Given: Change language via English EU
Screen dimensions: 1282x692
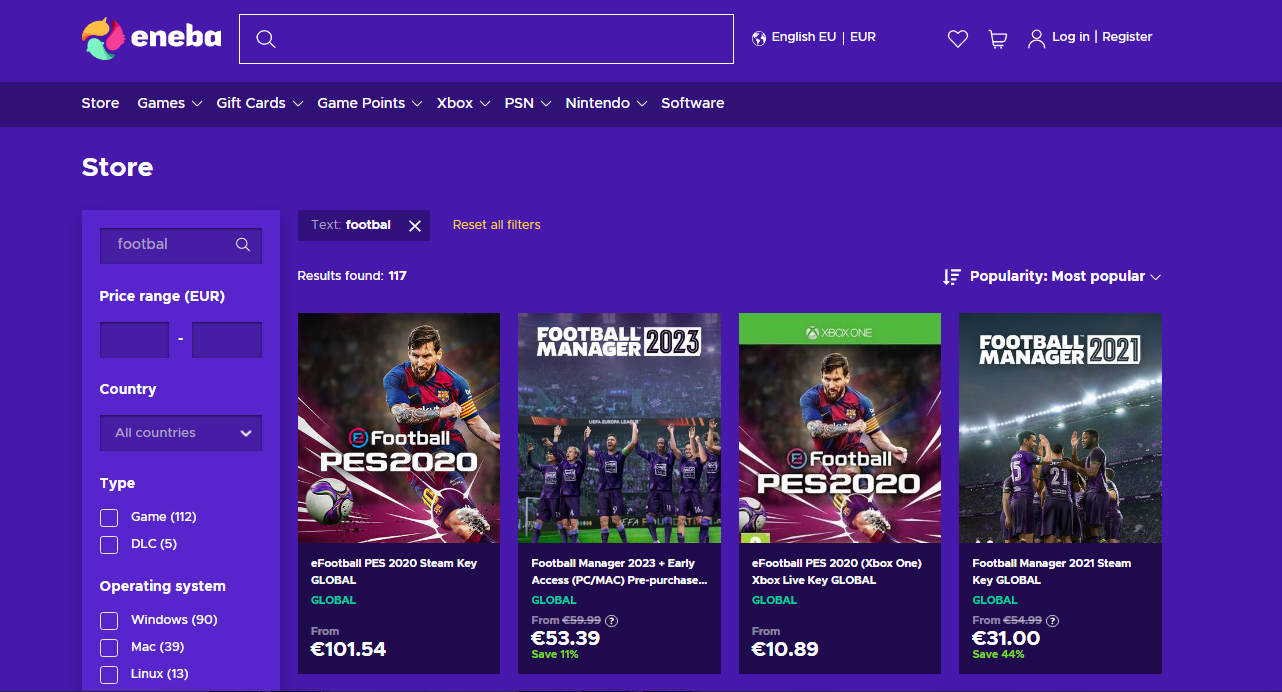Looking at the screenshot, I should (803, 37).
